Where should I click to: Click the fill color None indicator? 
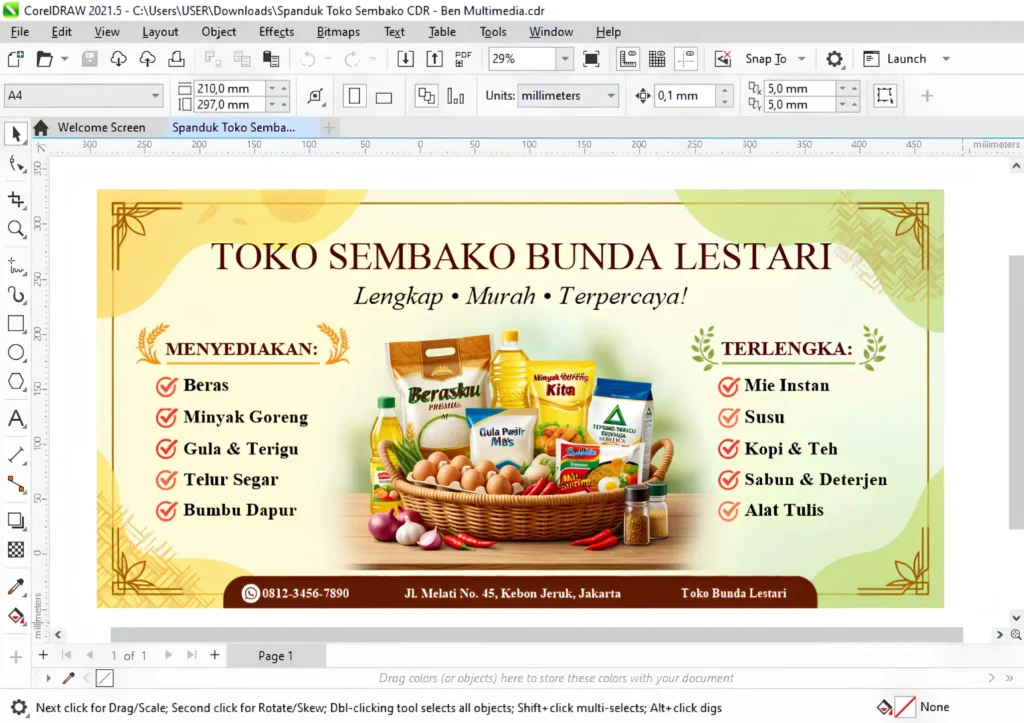905,707
